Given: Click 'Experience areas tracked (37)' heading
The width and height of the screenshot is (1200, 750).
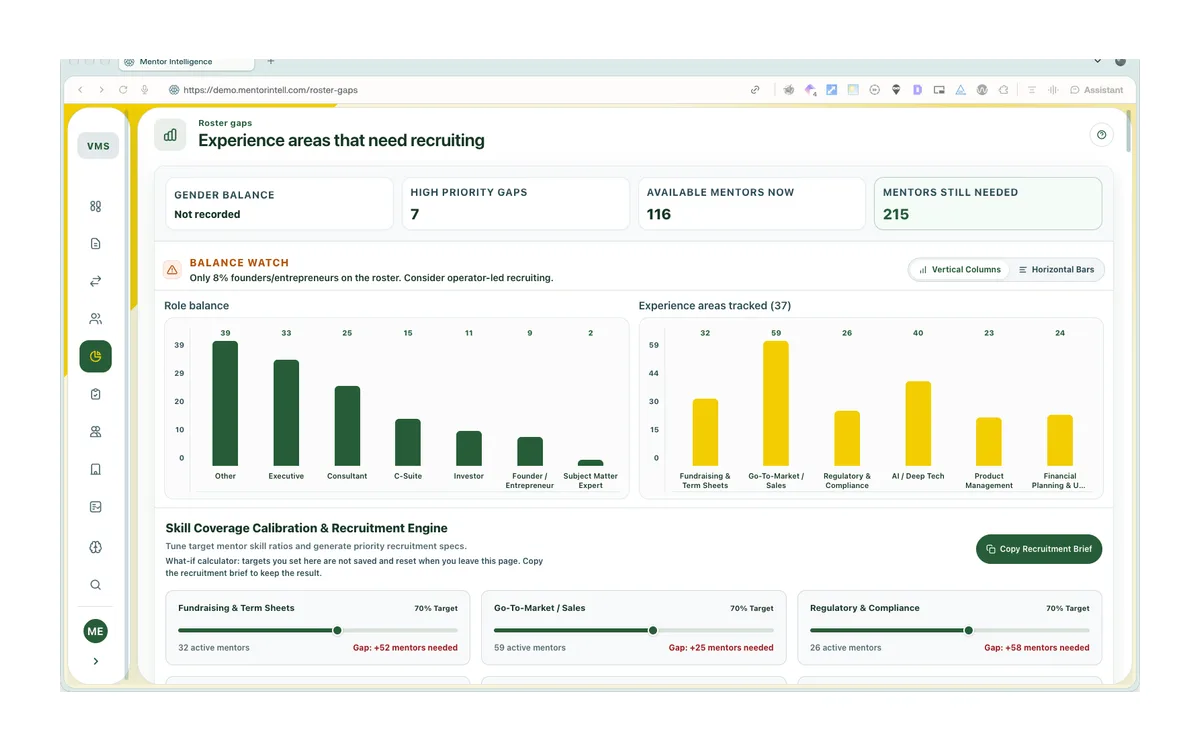Looking at the screenshot, I should tap(715, 306).
